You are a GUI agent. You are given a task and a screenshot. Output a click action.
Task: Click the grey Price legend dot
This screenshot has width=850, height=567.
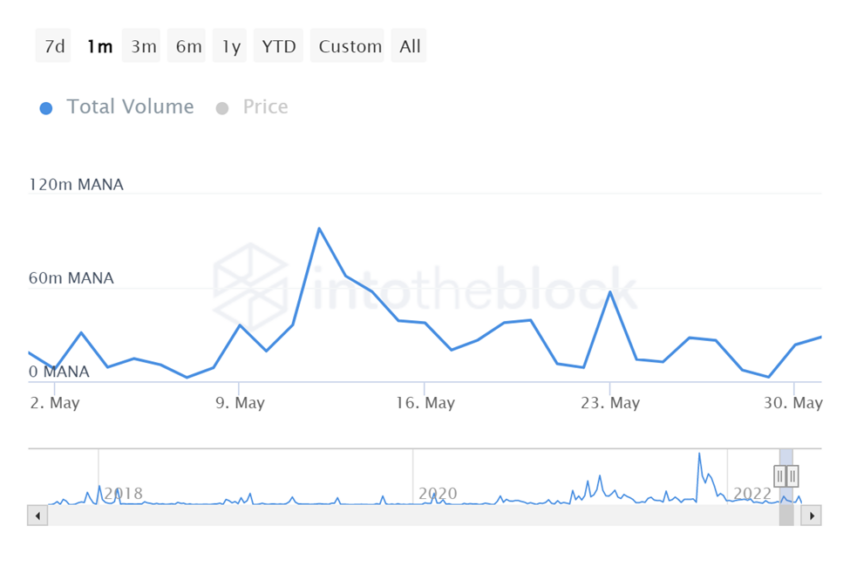tap(222, 108)
